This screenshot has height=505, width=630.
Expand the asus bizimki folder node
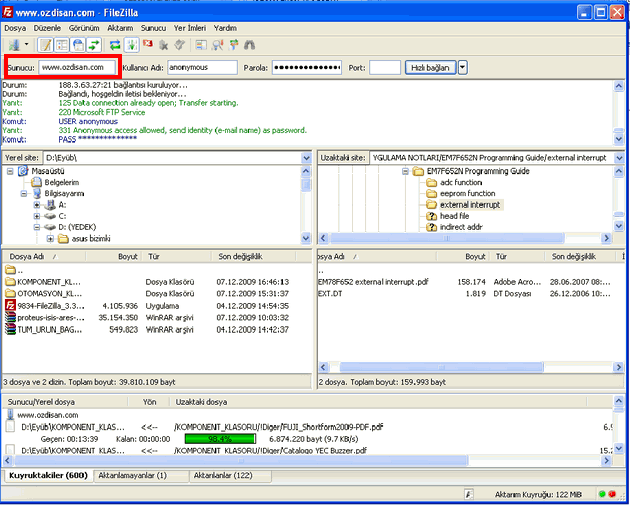50,239
